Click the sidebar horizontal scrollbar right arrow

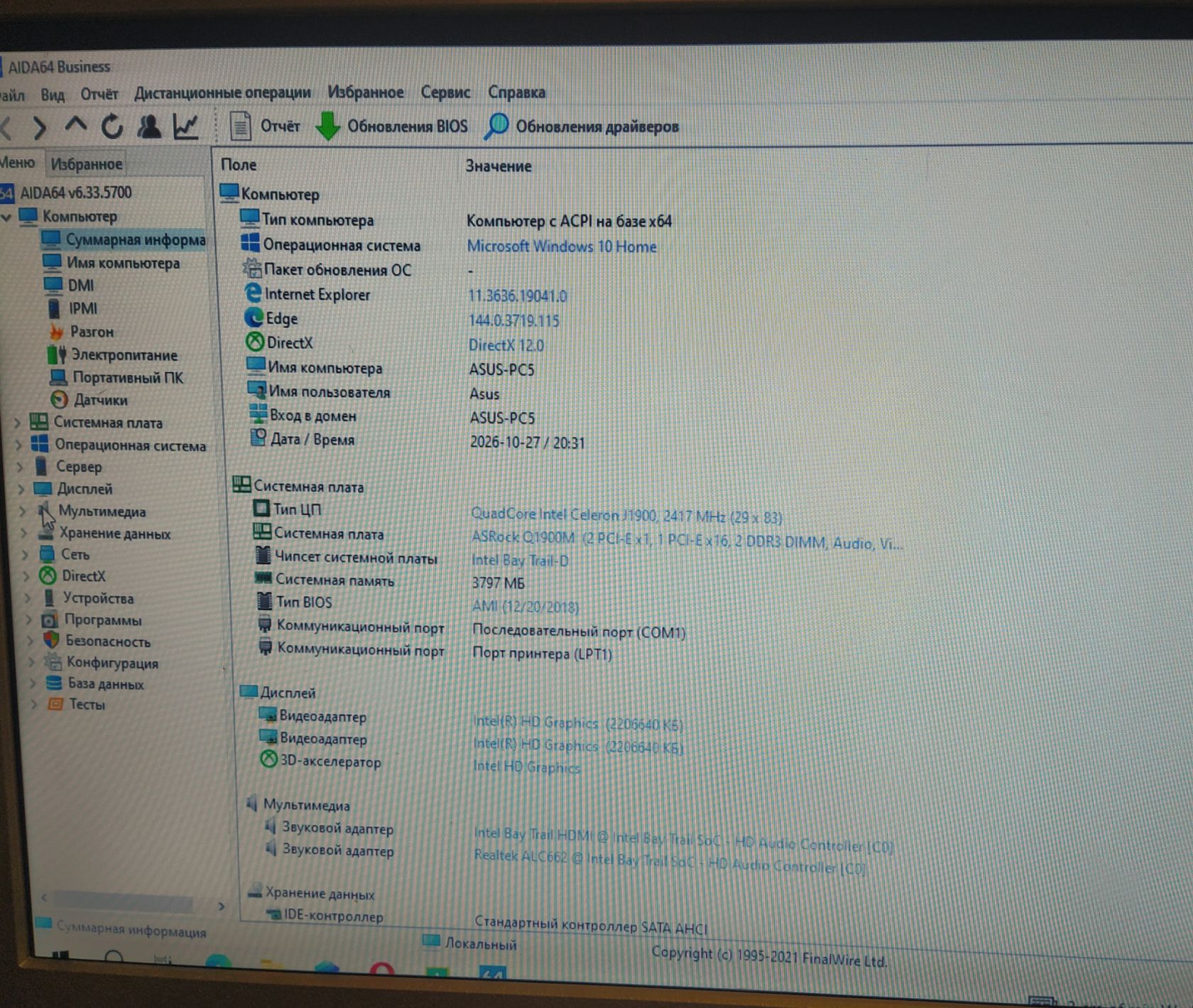click(x=222, y=906)
